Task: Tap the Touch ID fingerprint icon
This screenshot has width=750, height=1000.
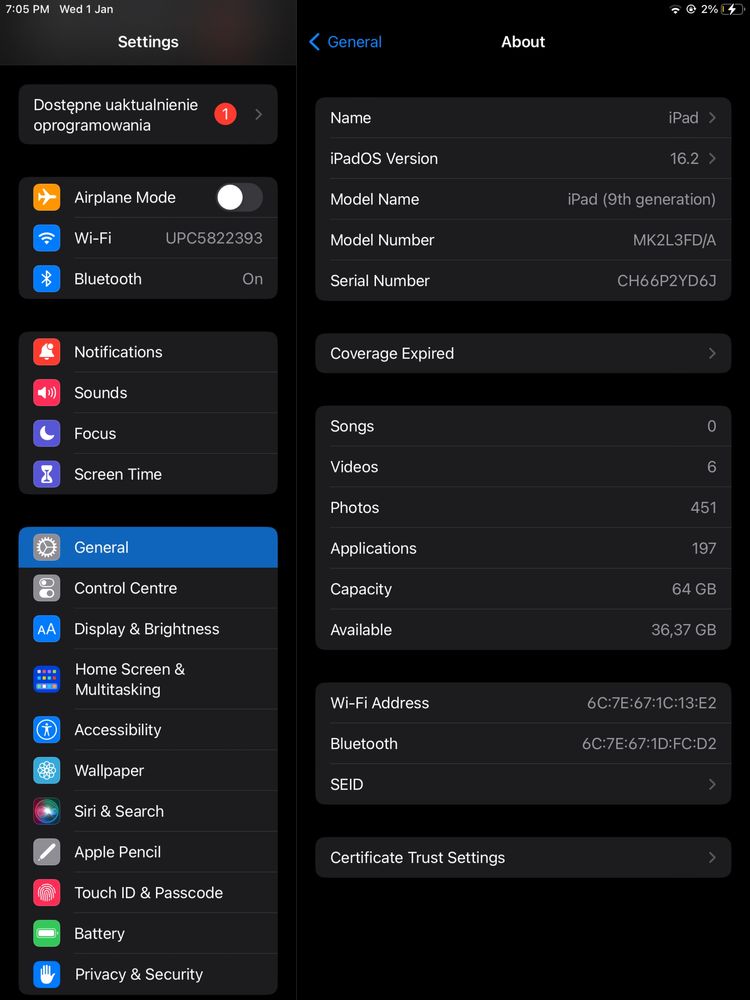Action: [47, 893]
